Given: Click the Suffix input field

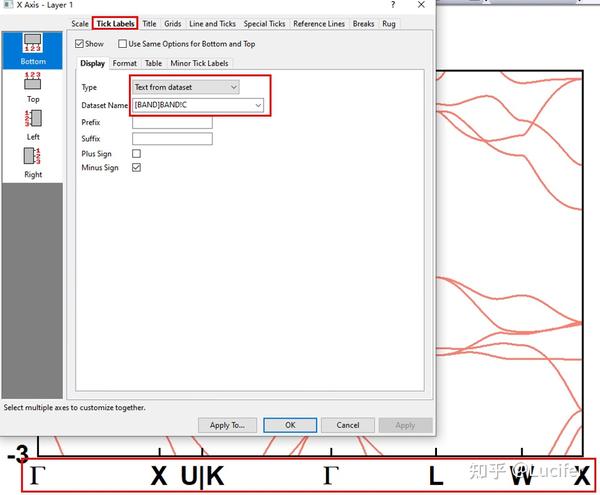Looking at the screenshot, I should point(172,139).
